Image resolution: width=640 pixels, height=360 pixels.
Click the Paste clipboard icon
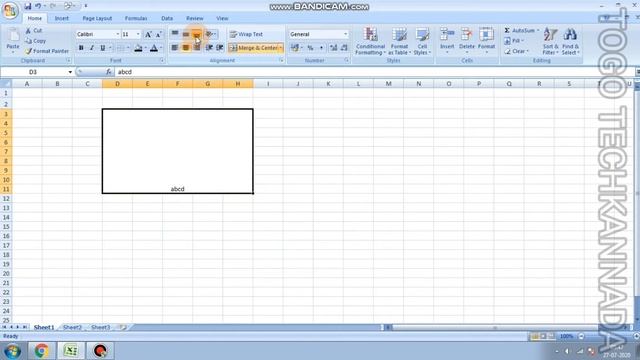coord(13,35)
